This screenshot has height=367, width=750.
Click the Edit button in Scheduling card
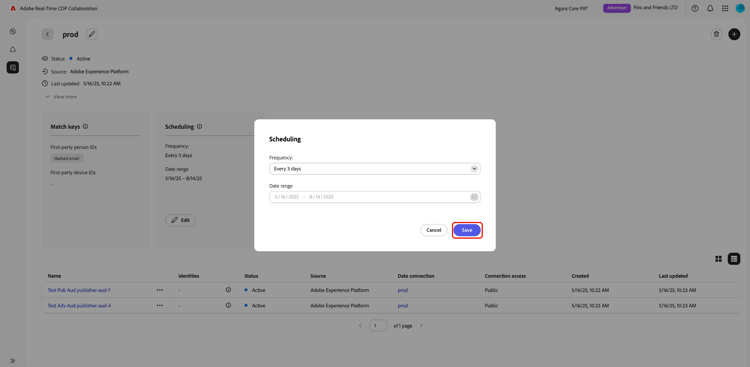coord(180,220)
